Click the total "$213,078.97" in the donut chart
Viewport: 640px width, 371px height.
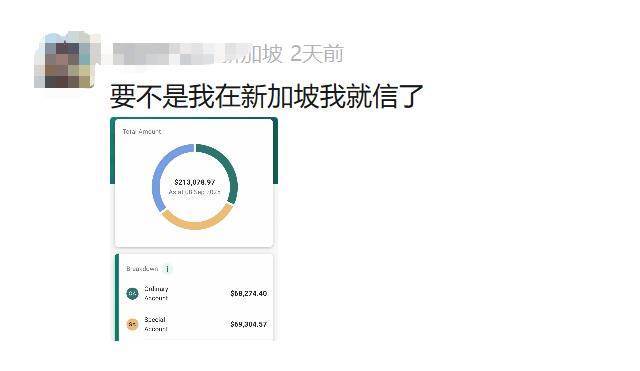(x=195, y=182)
